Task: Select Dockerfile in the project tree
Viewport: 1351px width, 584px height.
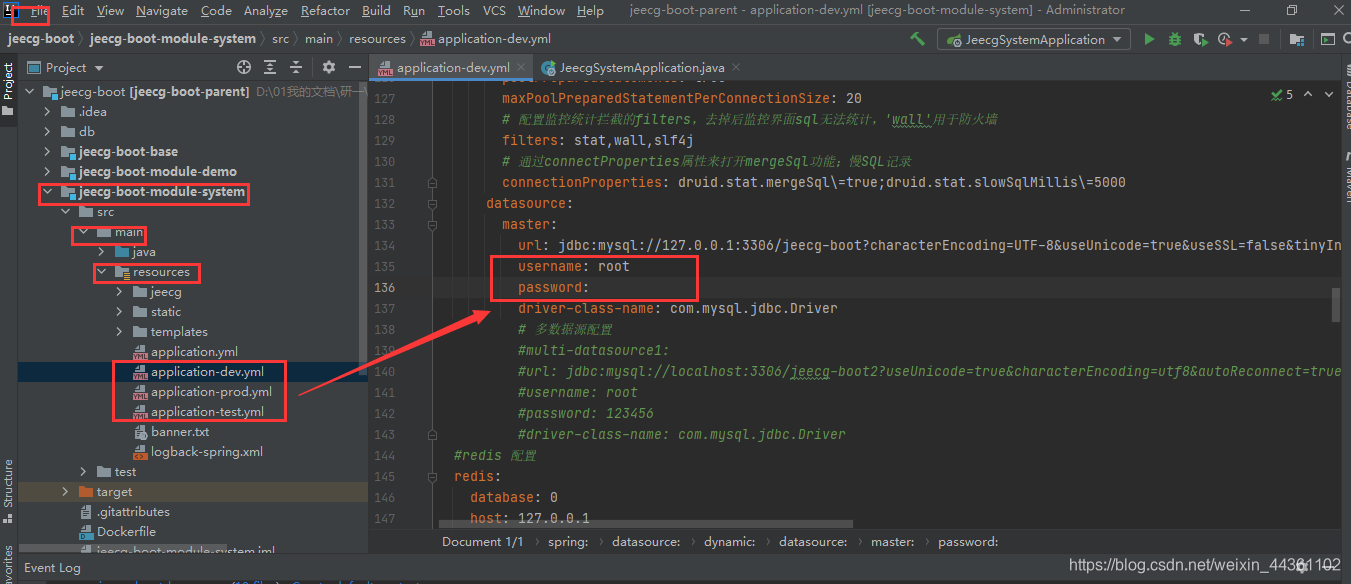Action: 126,531
